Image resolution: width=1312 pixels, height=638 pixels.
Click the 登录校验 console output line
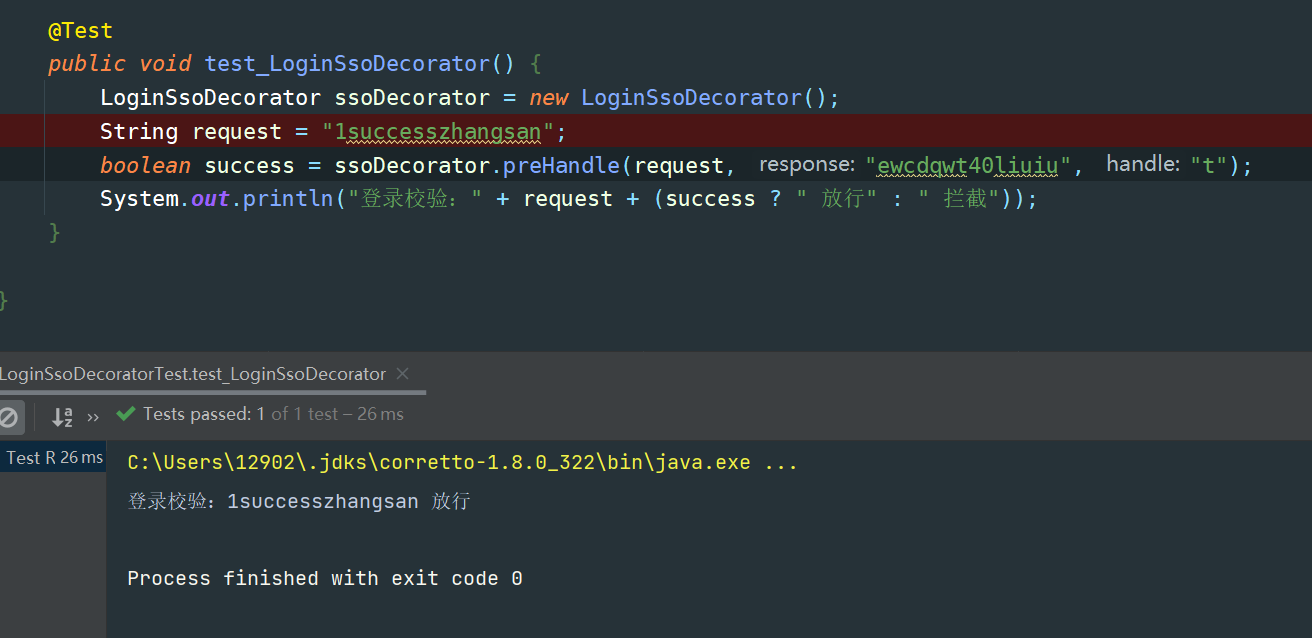(x=298, y=501)
